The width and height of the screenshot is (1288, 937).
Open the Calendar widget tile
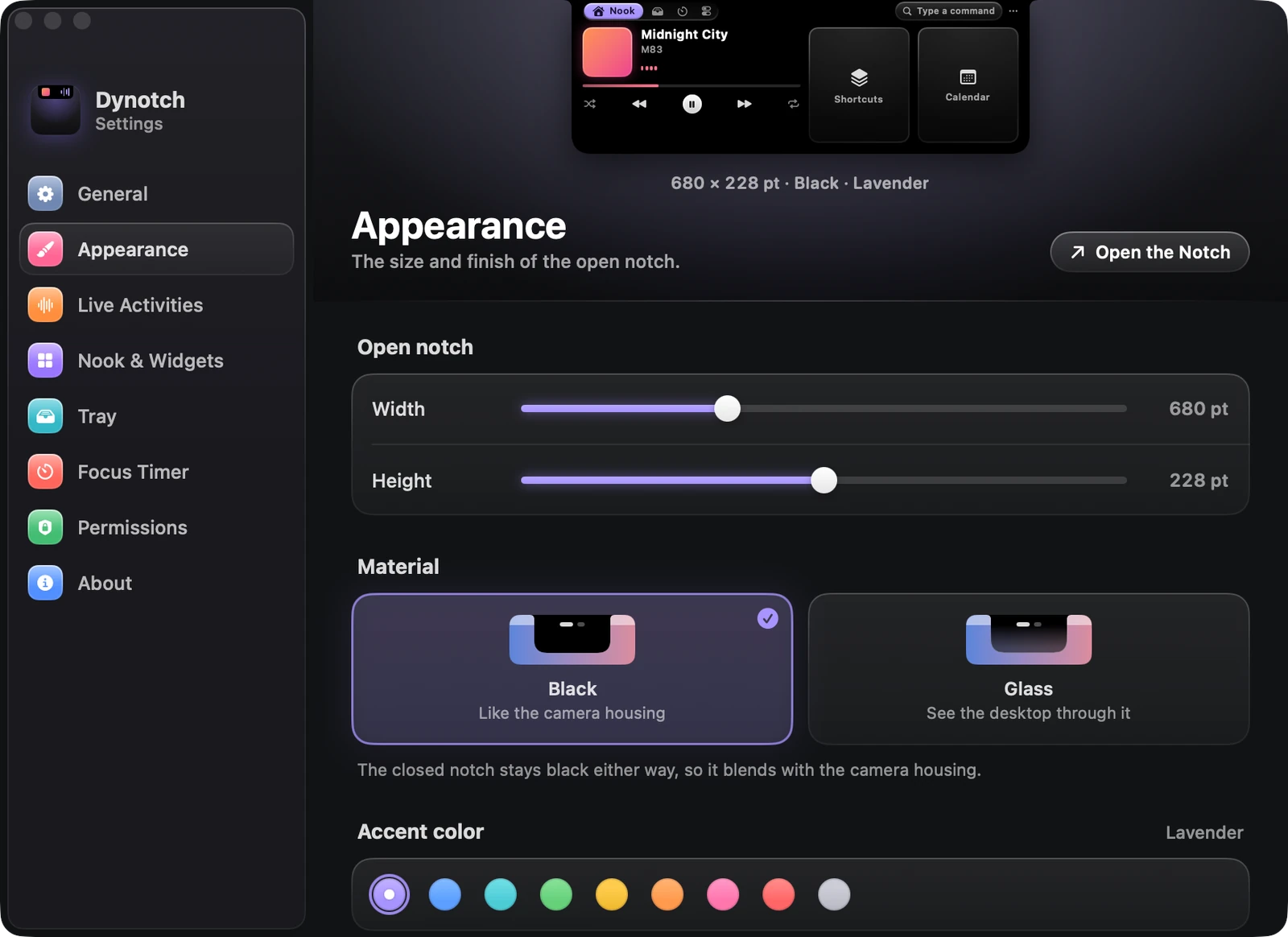point(968,85)
